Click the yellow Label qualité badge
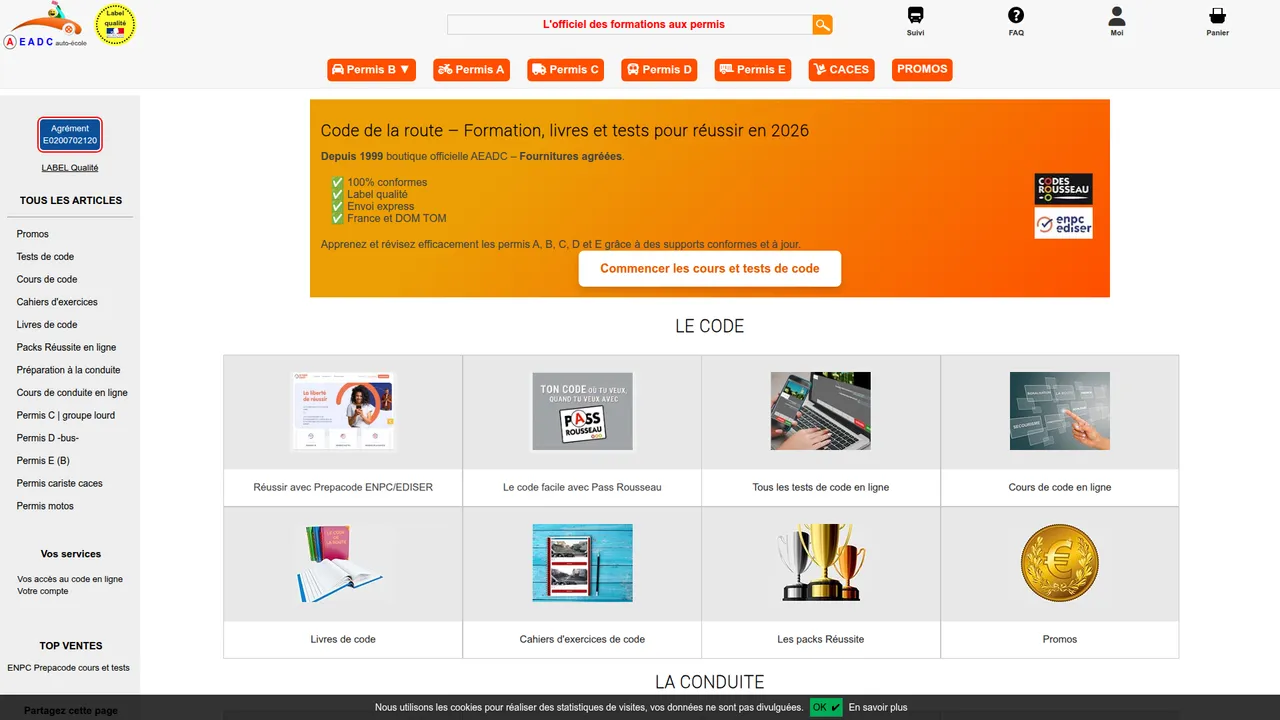 coord(115,25)
